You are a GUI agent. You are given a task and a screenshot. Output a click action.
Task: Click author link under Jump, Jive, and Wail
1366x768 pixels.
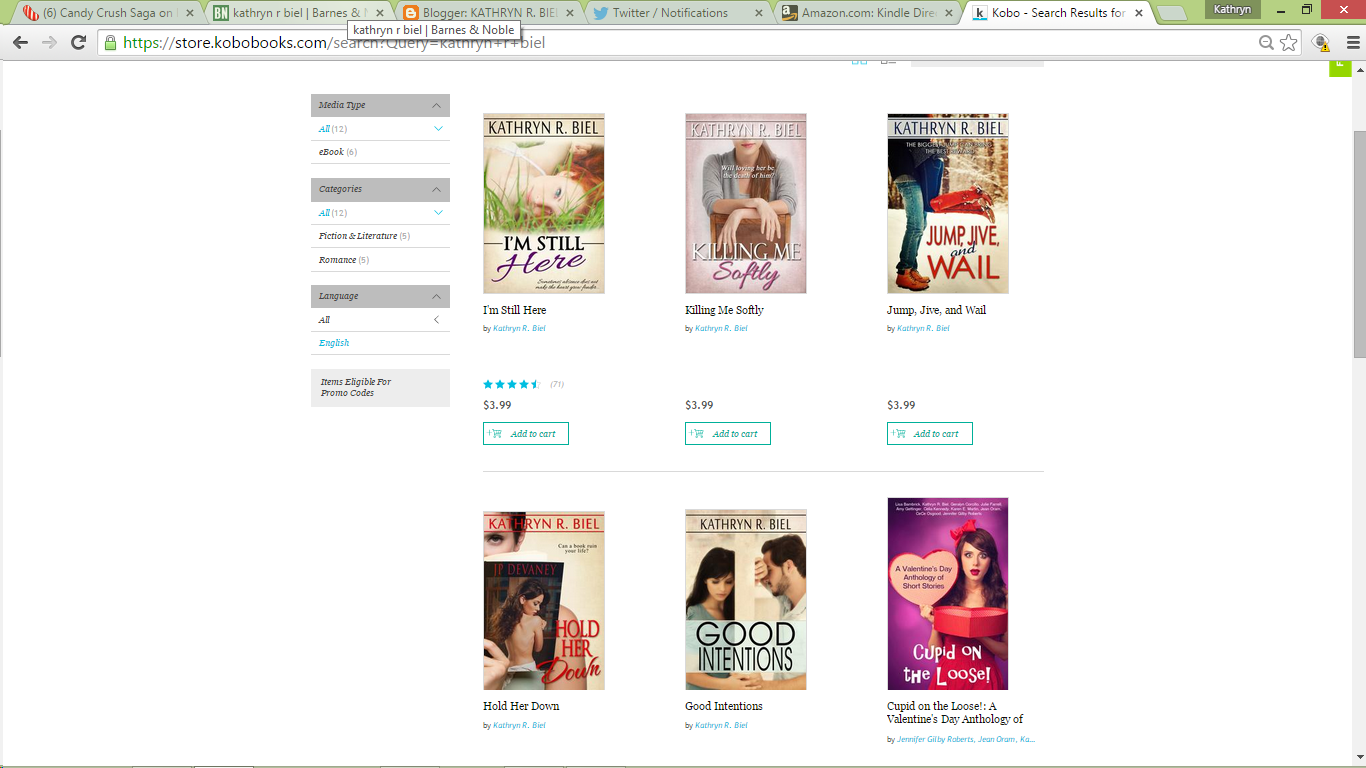tap(923, 328)
